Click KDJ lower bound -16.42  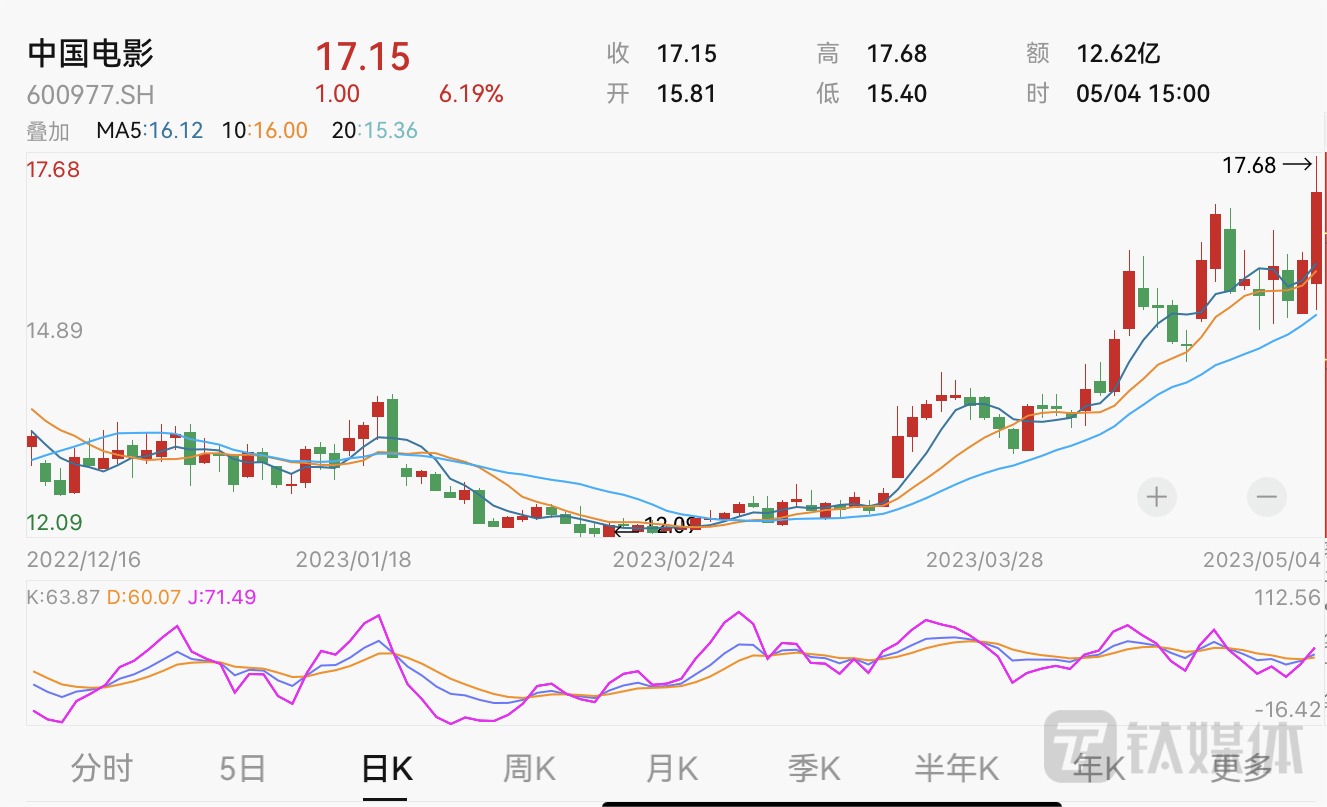(x=1287, y=709)
